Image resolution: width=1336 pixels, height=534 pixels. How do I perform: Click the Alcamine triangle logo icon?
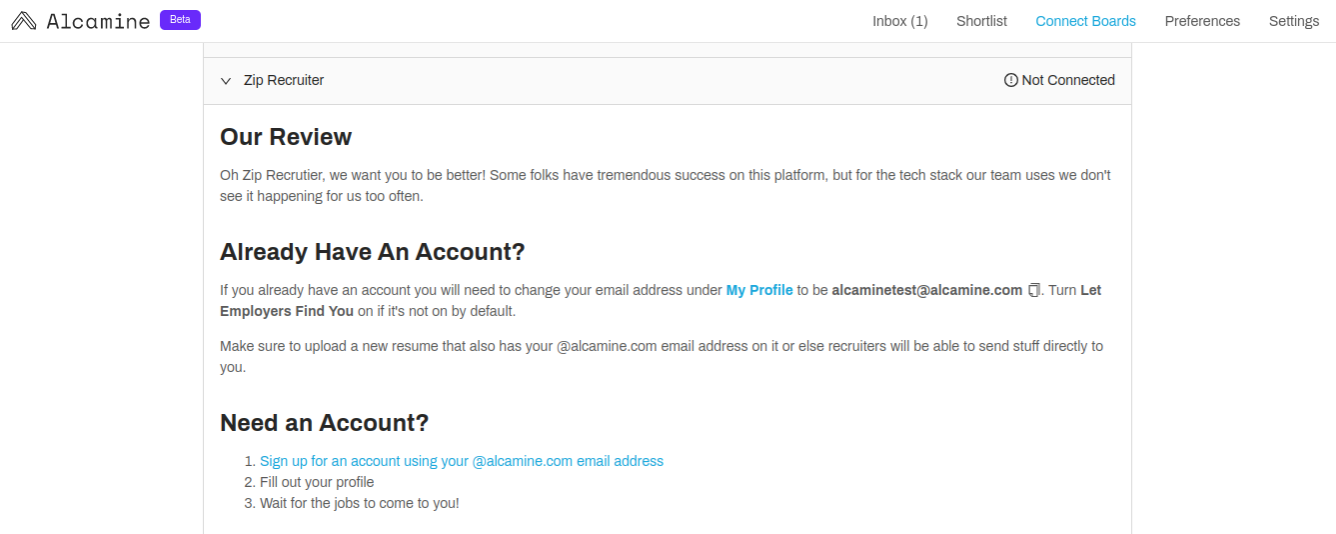click(24, 21)
